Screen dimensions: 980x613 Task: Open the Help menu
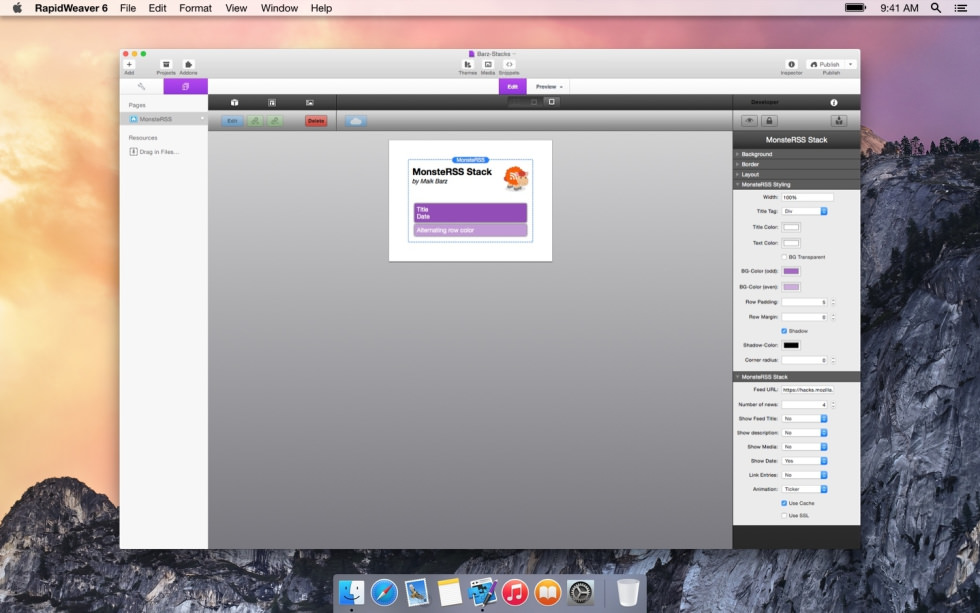click(321, 8)
